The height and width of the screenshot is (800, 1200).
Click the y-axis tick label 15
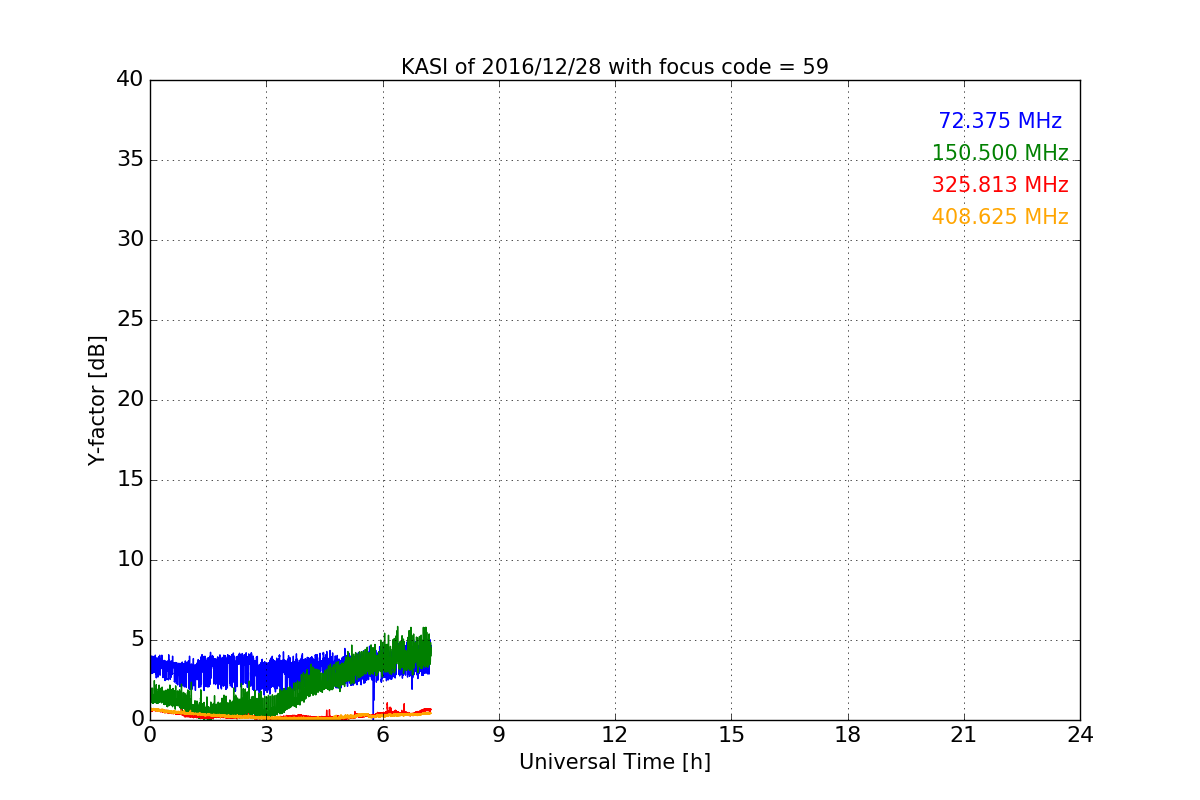tap(130, 480)
